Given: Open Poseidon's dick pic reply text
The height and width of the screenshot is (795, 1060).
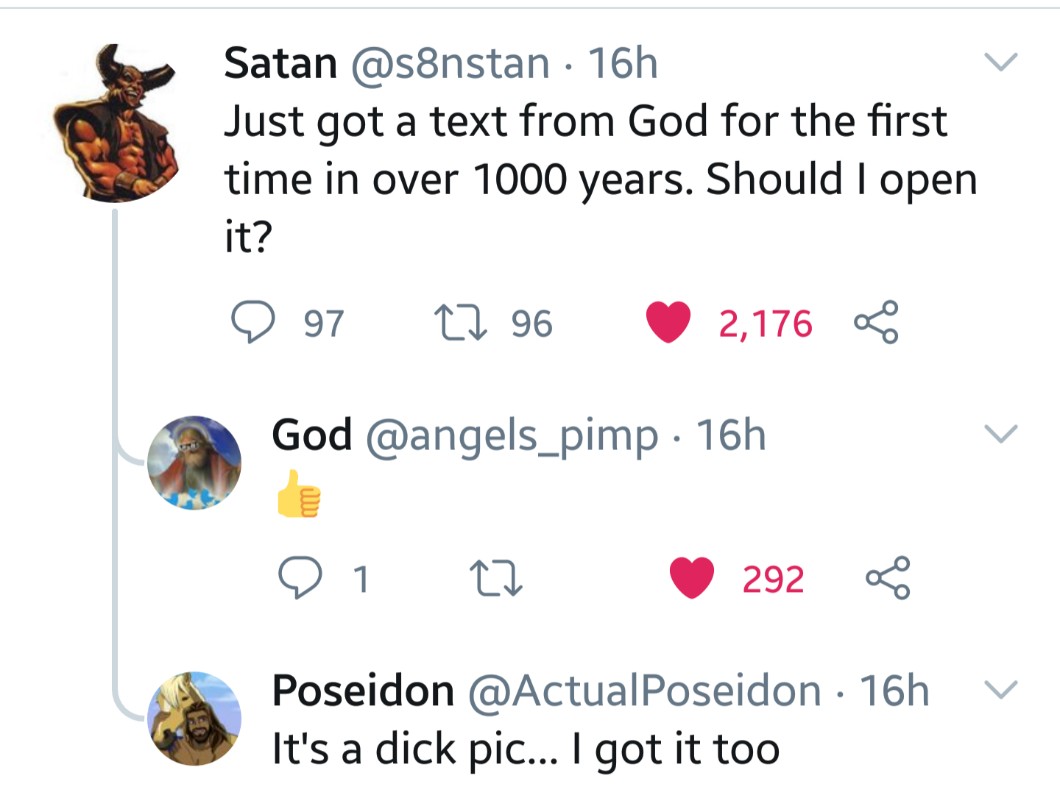Looking at the screenshot, I should [525, 748].
